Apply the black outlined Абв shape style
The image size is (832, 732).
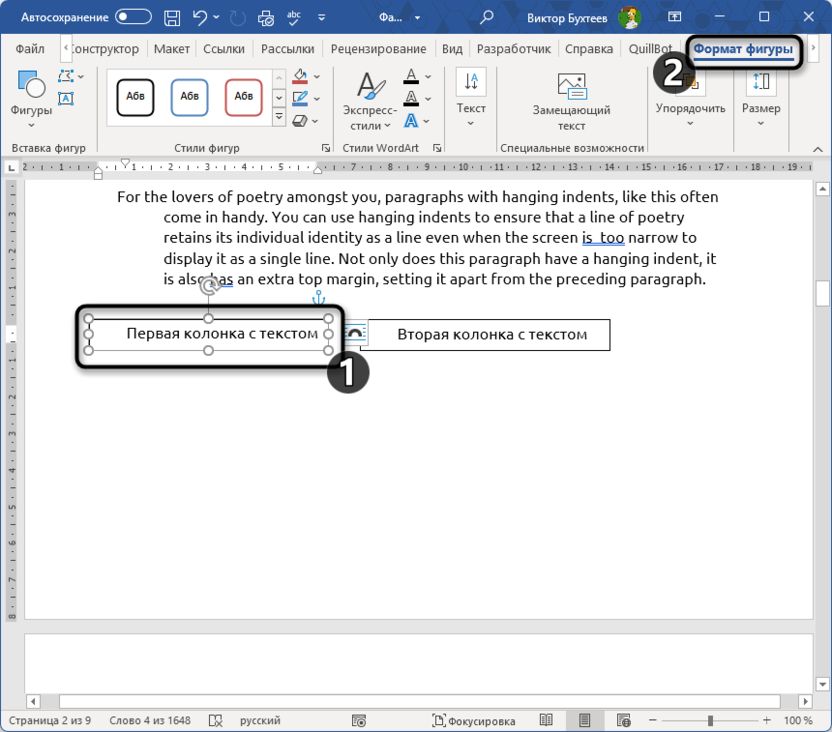coord(135,97)
